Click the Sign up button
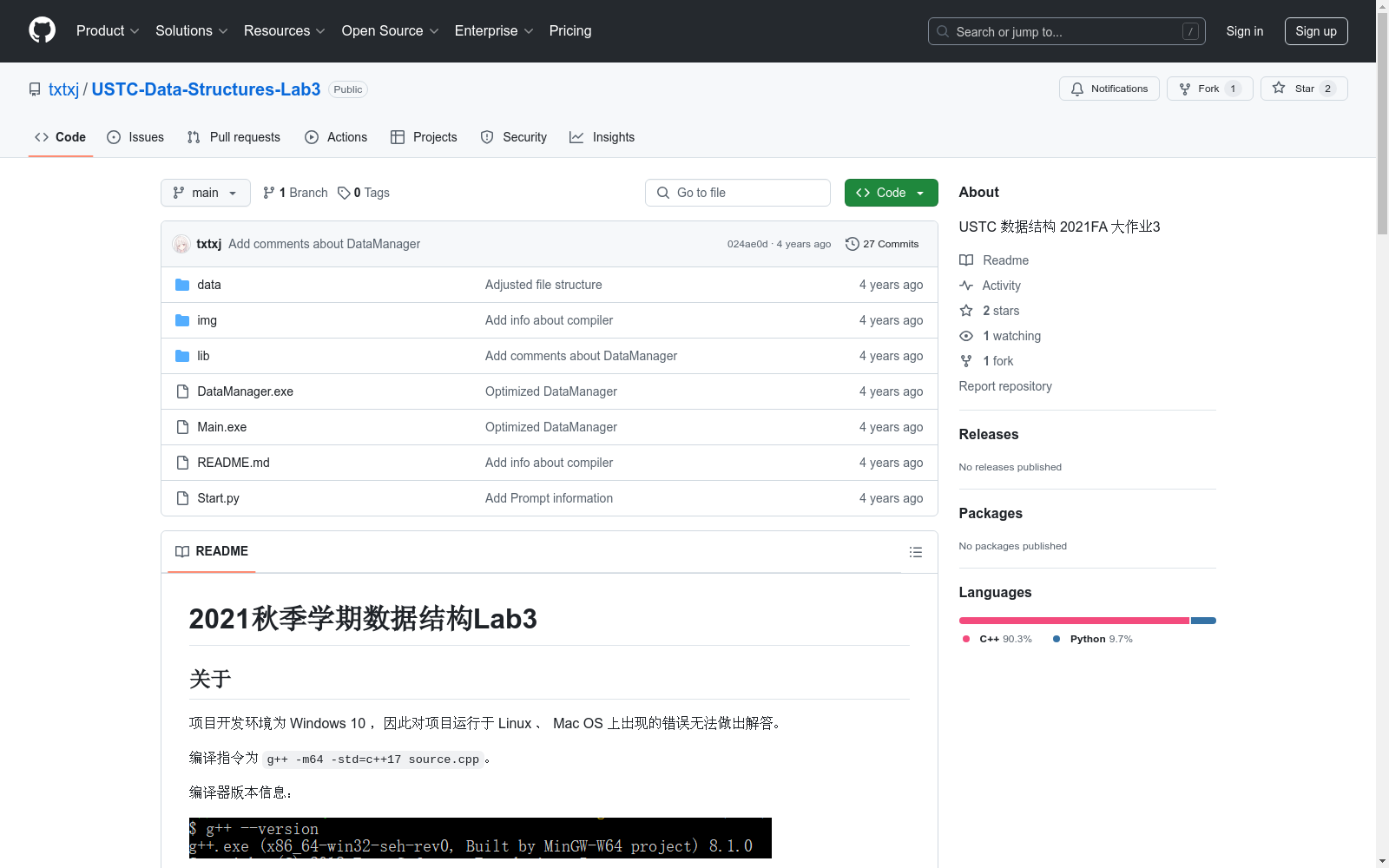The image size is (1389, 868). point(1316,31)
